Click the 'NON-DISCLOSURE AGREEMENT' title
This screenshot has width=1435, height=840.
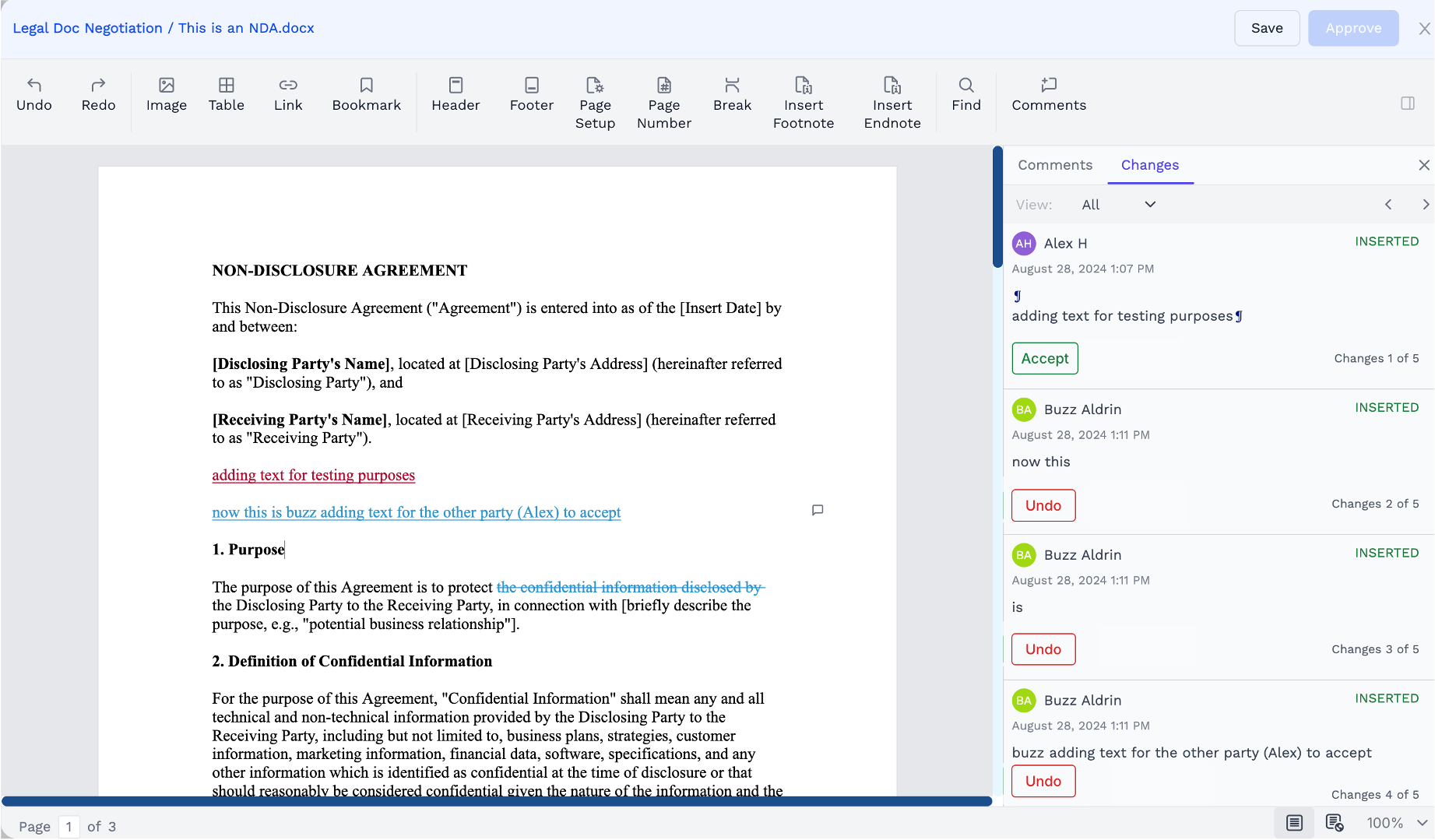coord(339,270)
